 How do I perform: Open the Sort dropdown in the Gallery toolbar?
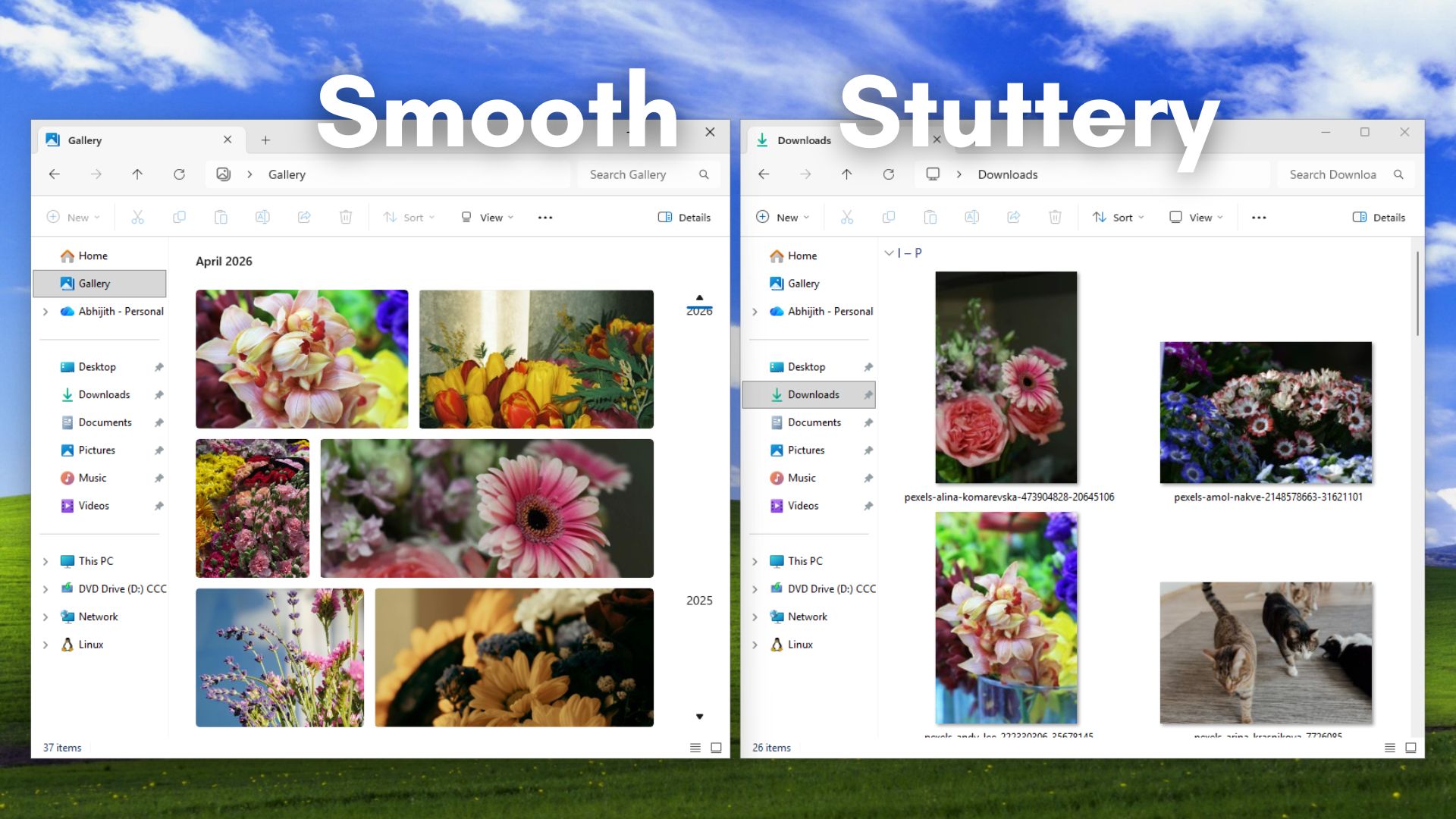409,217
